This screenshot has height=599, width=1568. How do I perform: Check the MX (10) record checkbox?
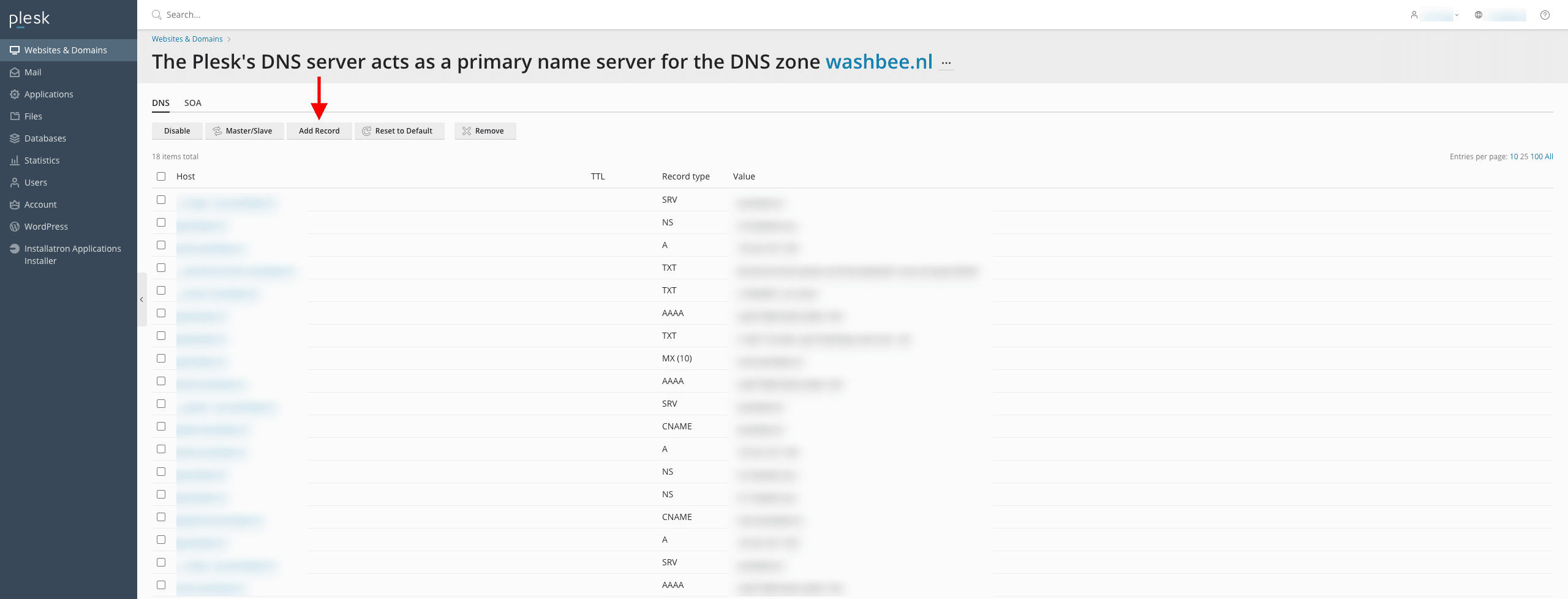coord(161,358)
